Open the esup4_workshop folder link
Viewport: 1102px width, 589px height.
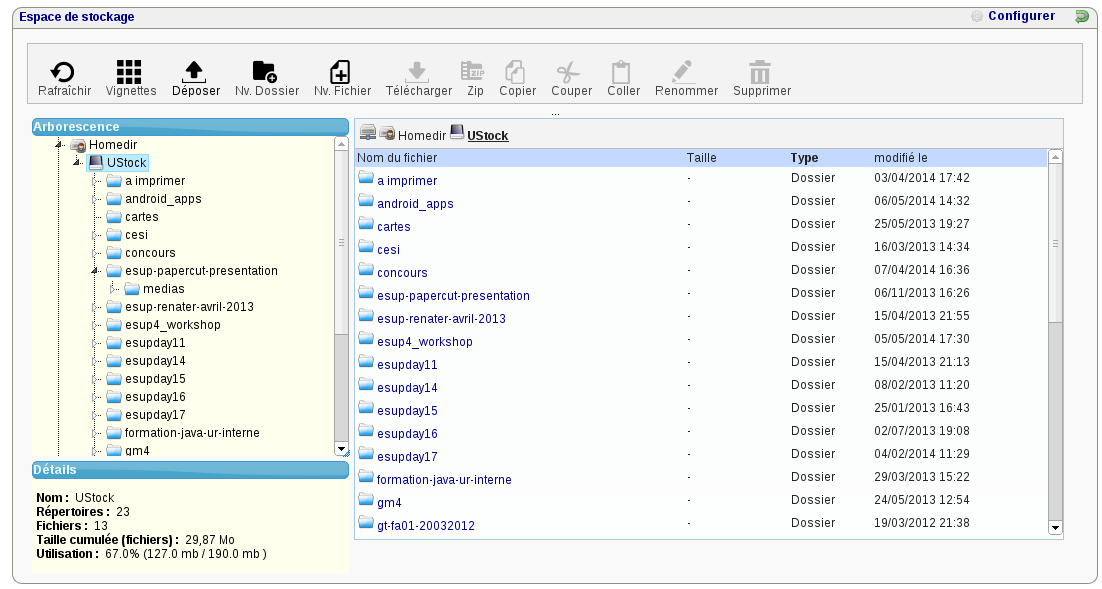(424, 342)
